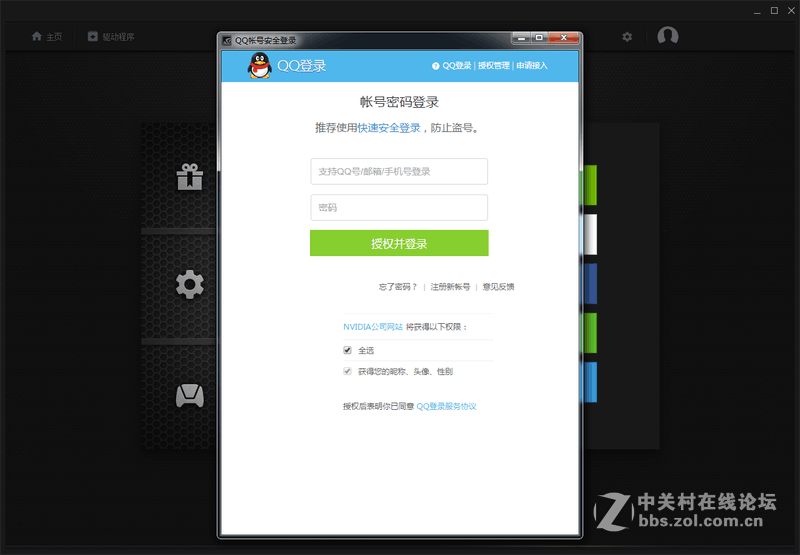
Task: Click the QQ penguin logo
Action: pos(260,66)
